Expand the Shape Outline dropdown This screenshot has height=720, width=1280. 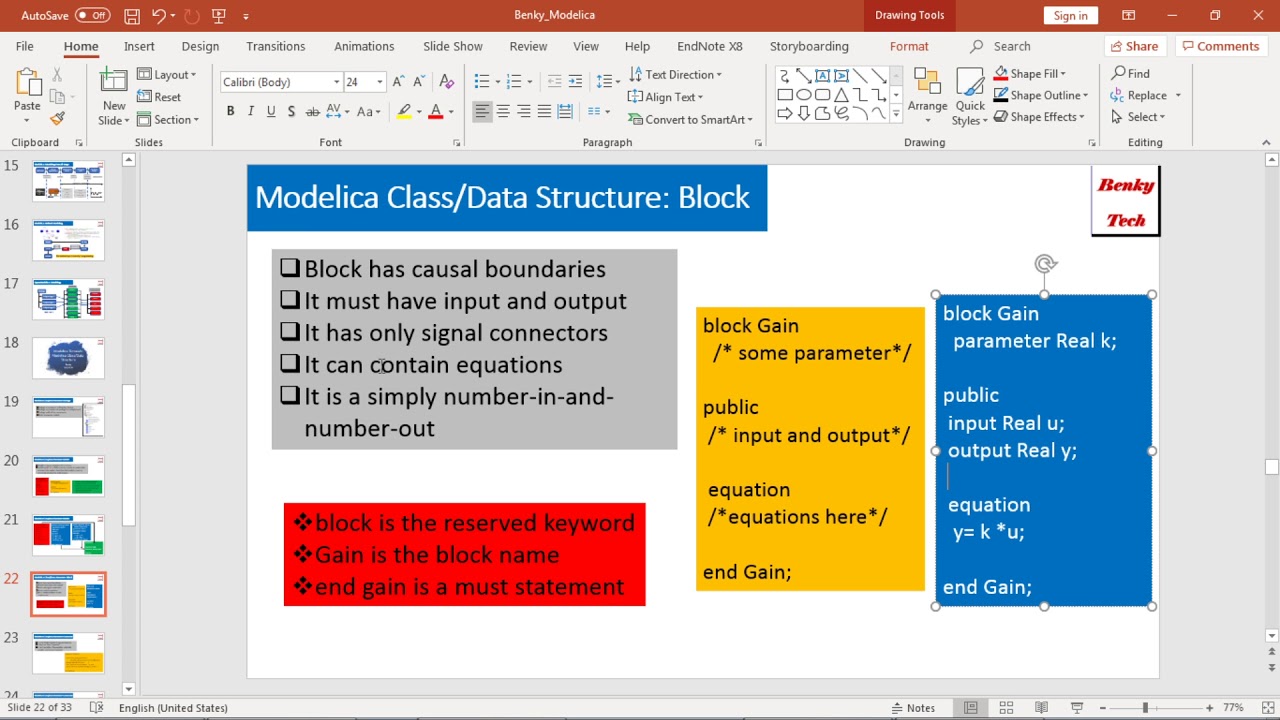point(1040,95)
